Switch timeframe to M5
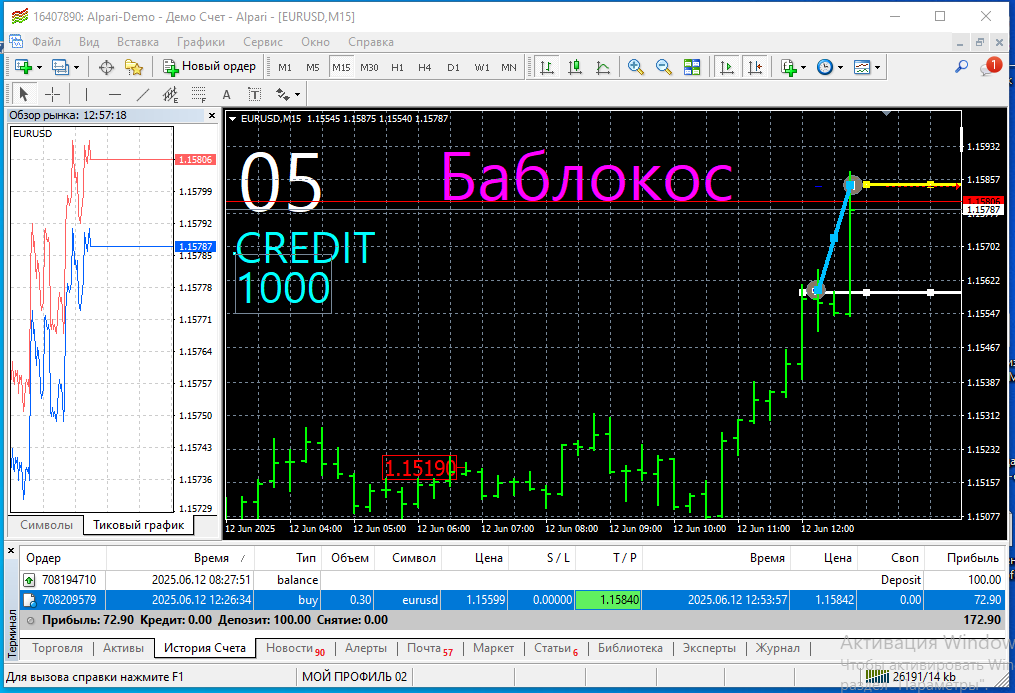Image resolution: width=1015 pixels, height=693 pixels. tap(313, 67)
